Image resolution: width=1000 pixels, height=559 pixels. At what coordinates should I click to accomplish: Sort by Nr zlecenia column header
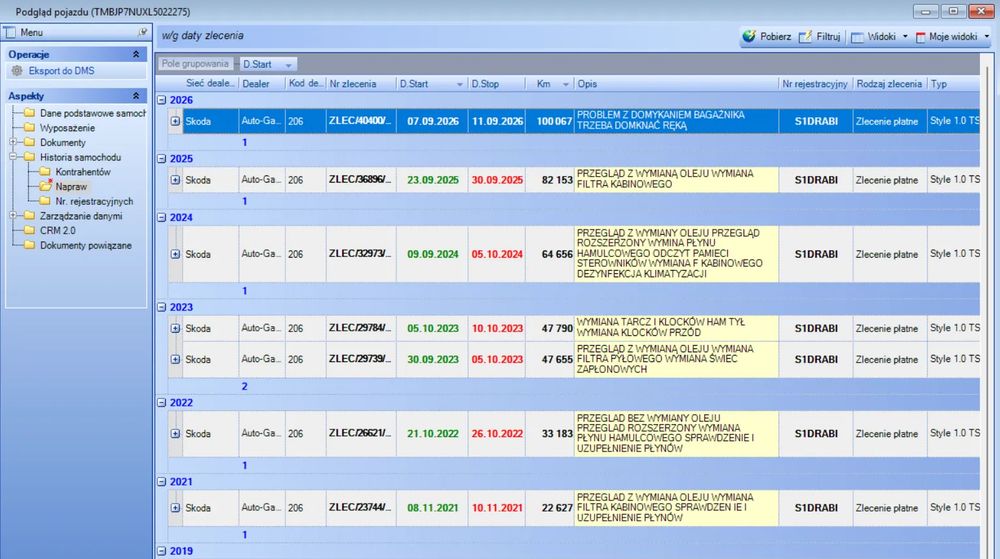(x=361, y=83)
